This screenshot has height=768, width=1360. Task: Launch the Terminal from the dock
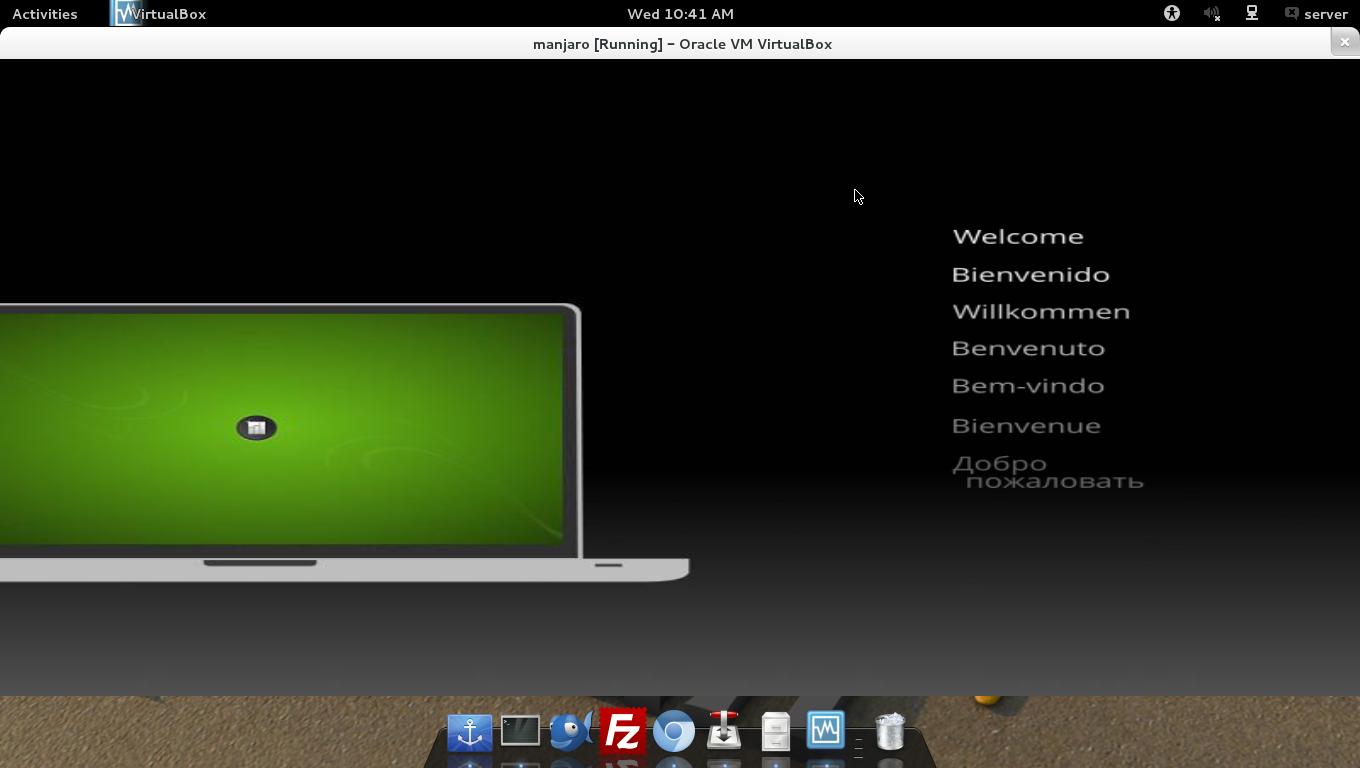(520, 731)
